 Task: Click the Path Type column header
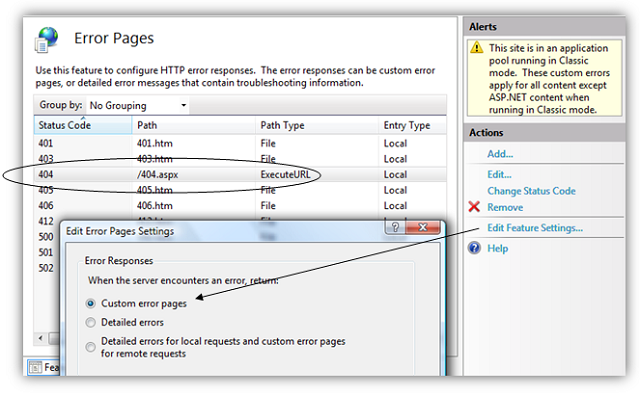tap(317, 125)
